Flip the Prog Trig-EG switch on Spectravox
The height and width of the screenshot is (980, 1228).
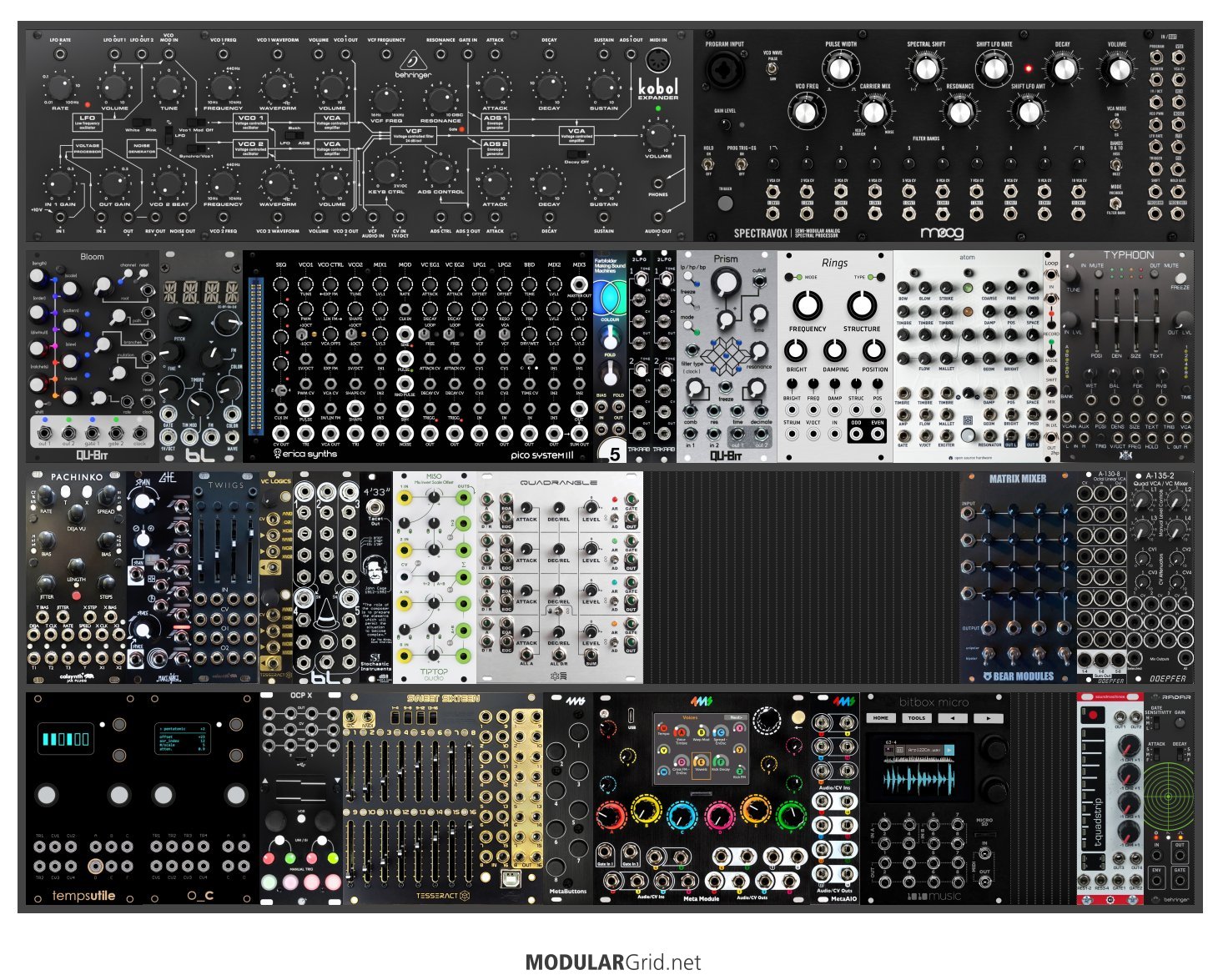[x=740, y=164]
